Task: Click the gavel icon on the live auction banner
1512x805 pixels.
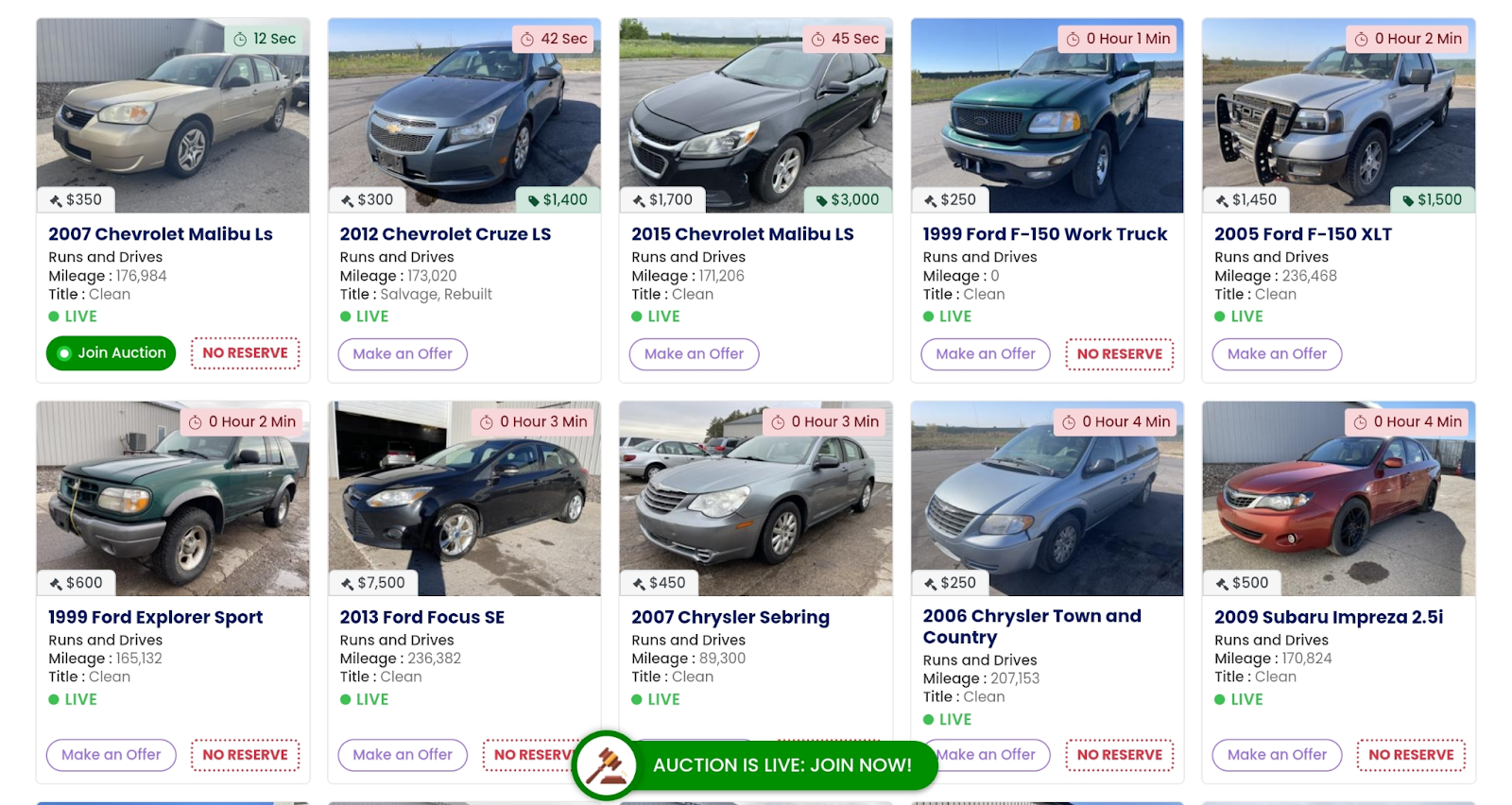Action: [x=606, y=765]
